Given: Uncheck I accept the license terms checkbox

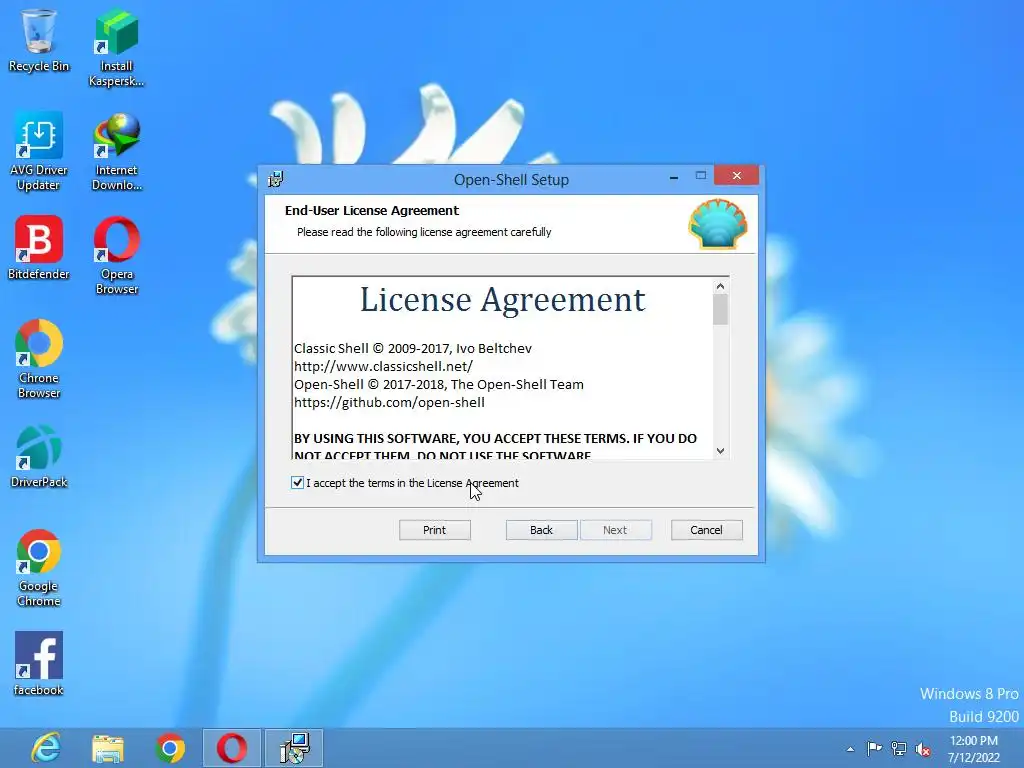Looking at the screenshot, I should point(297,483).
